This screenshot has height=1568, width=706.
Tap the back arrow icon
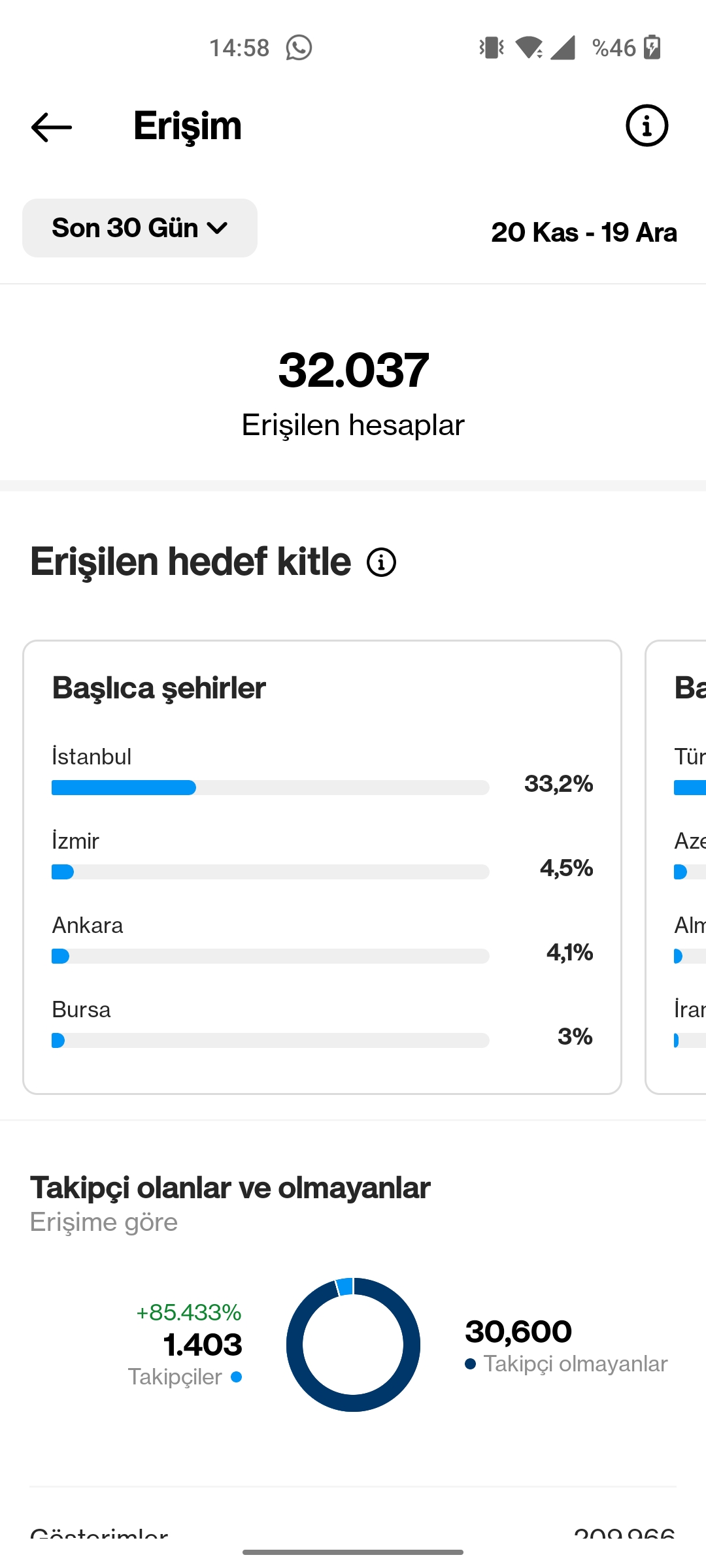[52, 127]
